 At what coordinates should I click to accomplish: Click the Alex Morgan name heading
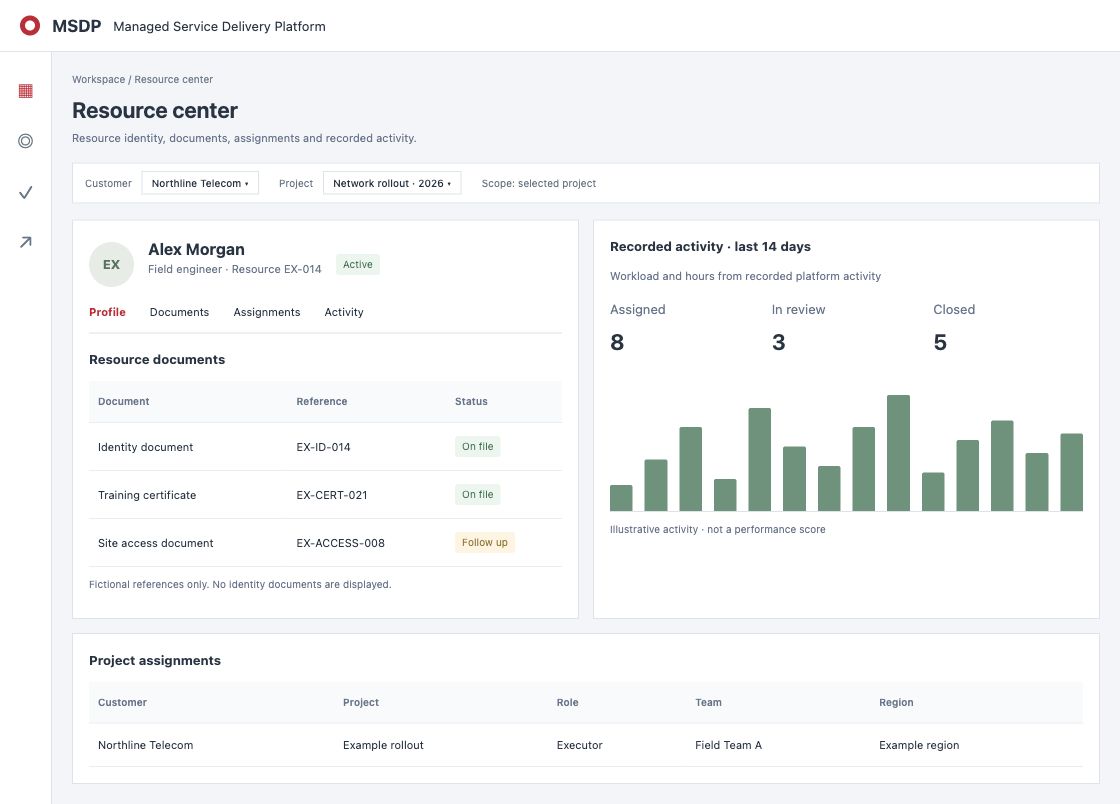(196, 249)
